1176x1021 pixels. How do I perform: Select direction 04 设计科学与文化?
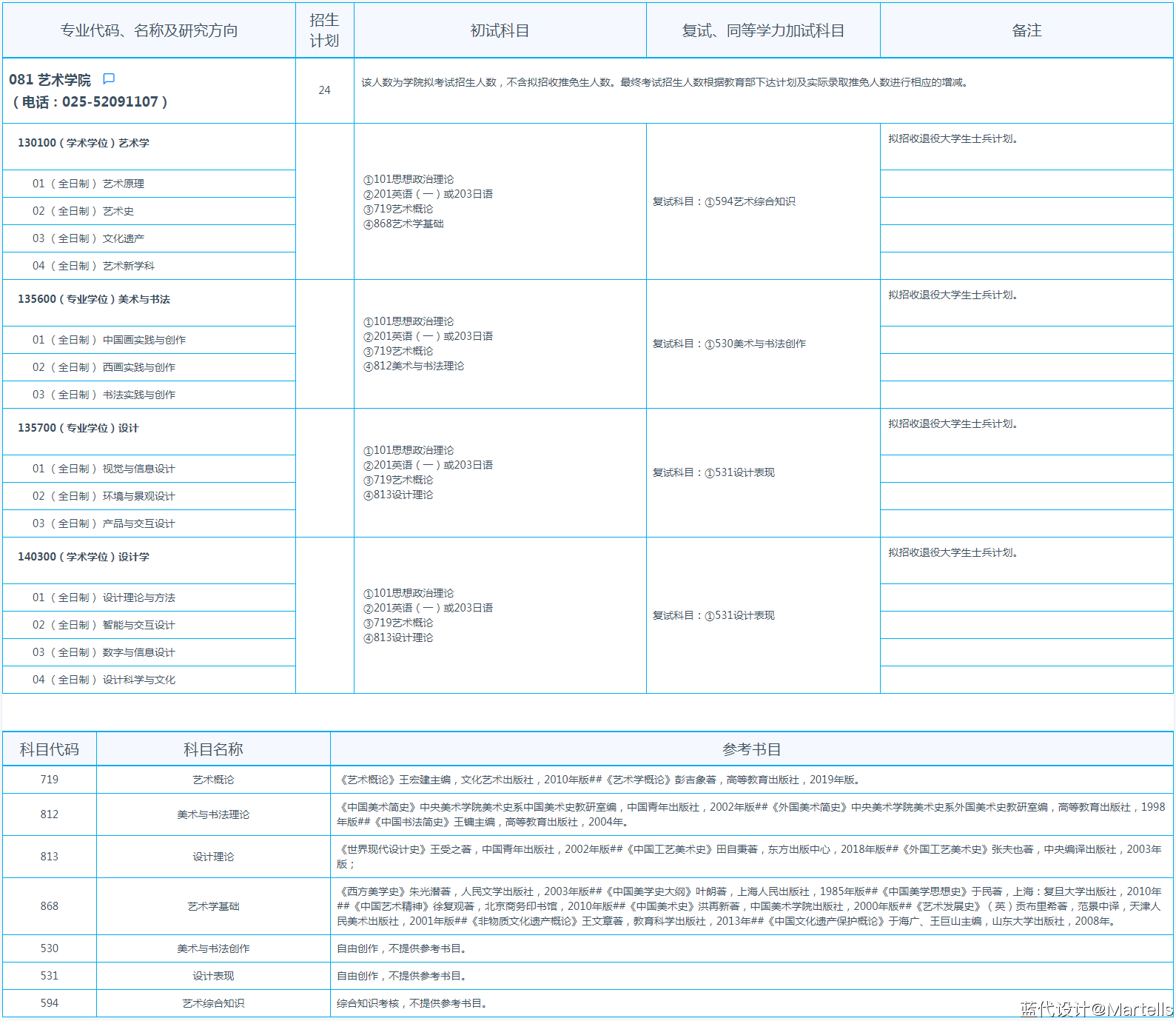(104, 680)
